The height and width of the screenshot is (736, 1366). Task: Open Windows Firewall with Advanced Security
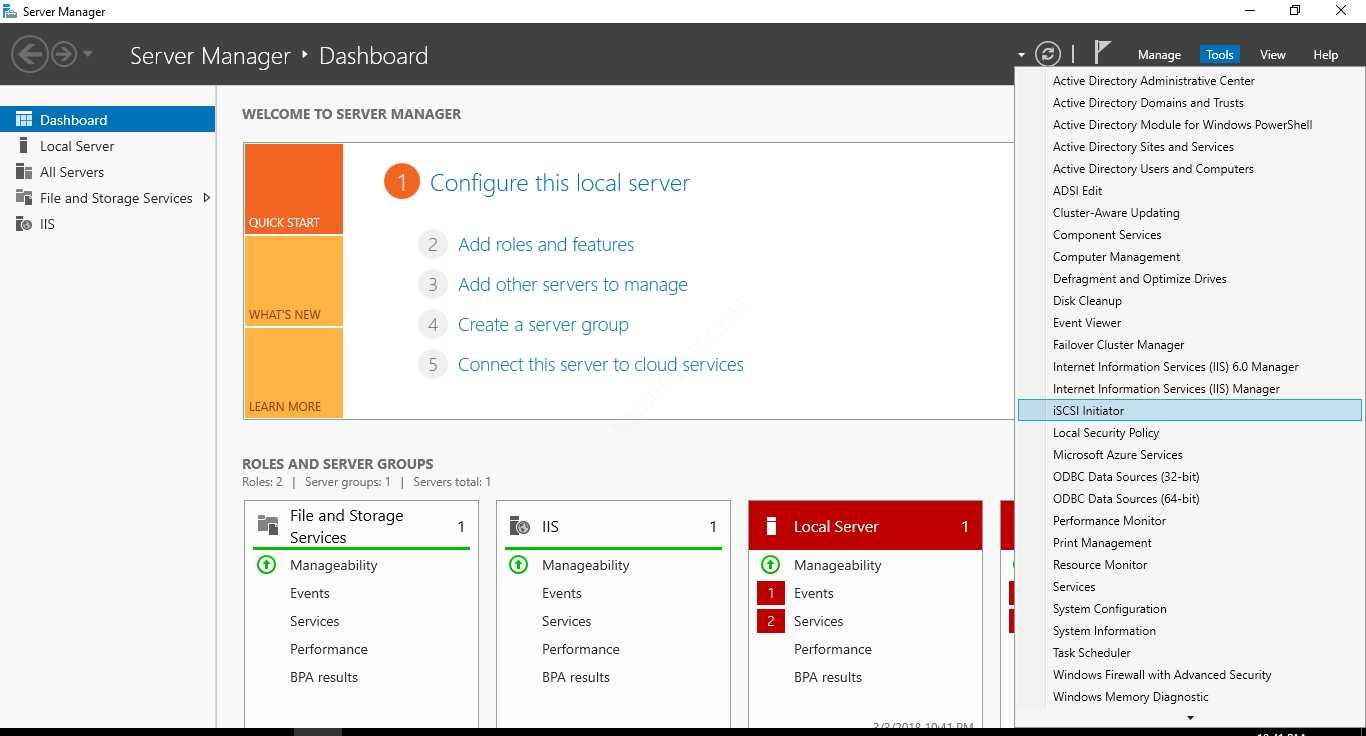click(1190, 675)
